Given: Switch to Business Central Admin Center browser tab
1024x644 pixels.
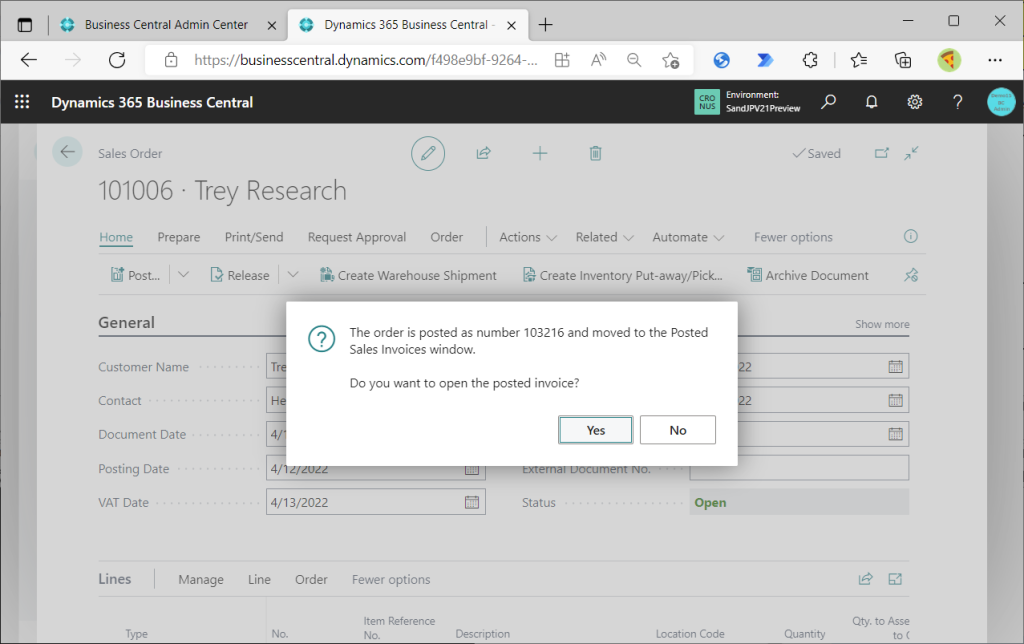Looking at the screenshot, I should coord(166,25).
